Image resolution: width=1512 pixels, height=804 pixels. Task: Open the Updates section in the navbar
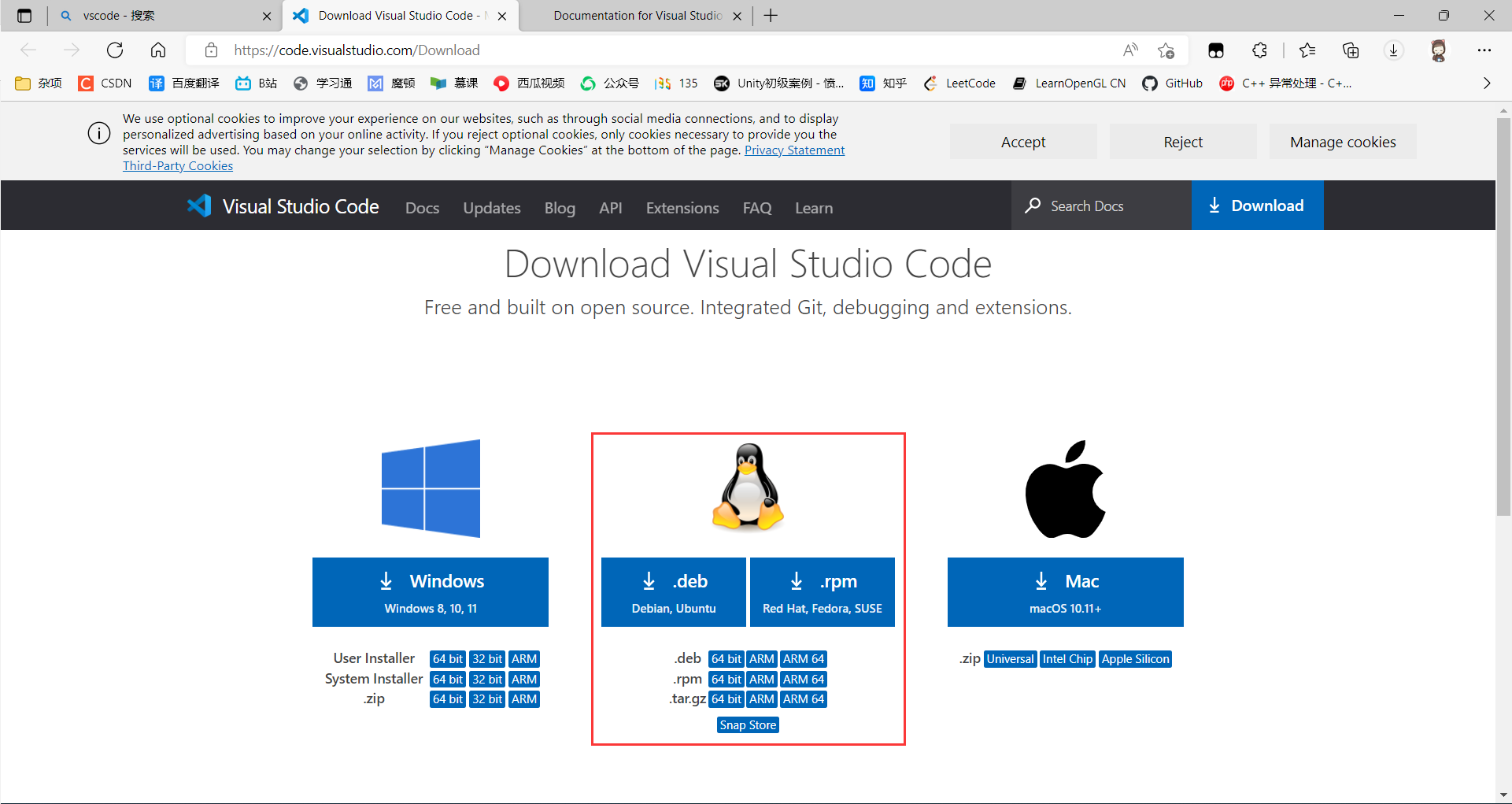coord(492,207)
